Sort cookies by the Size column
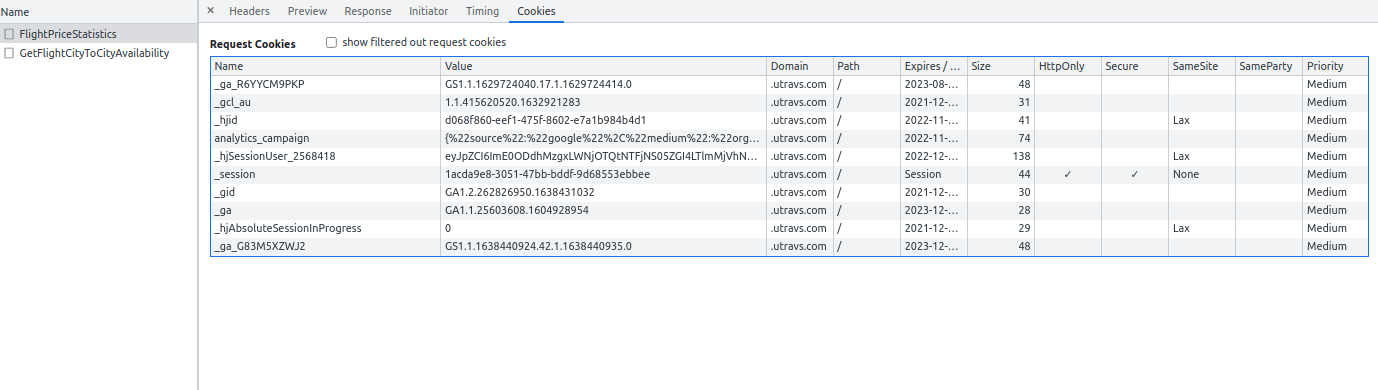This screenshot has width=1378, height=390. (x=1001, y=66)
